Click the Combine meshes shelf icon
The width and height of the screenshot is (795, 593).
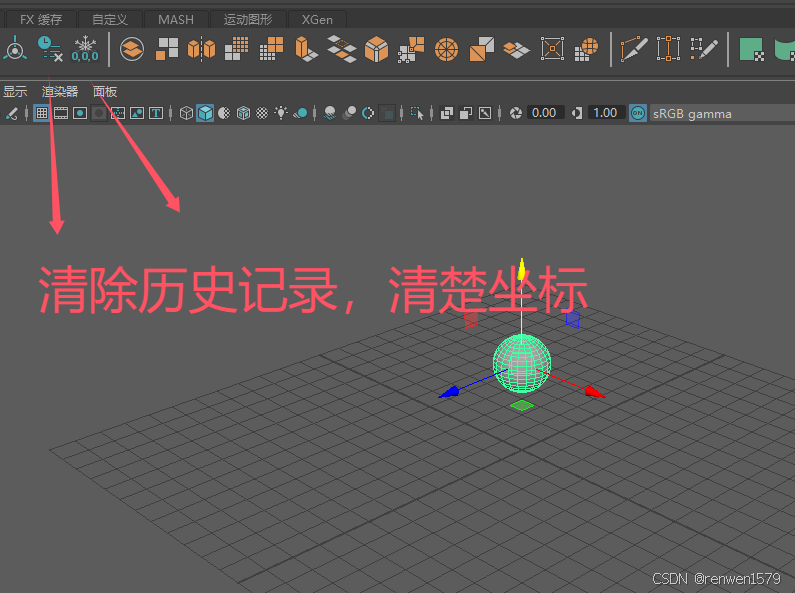point(132,49)
